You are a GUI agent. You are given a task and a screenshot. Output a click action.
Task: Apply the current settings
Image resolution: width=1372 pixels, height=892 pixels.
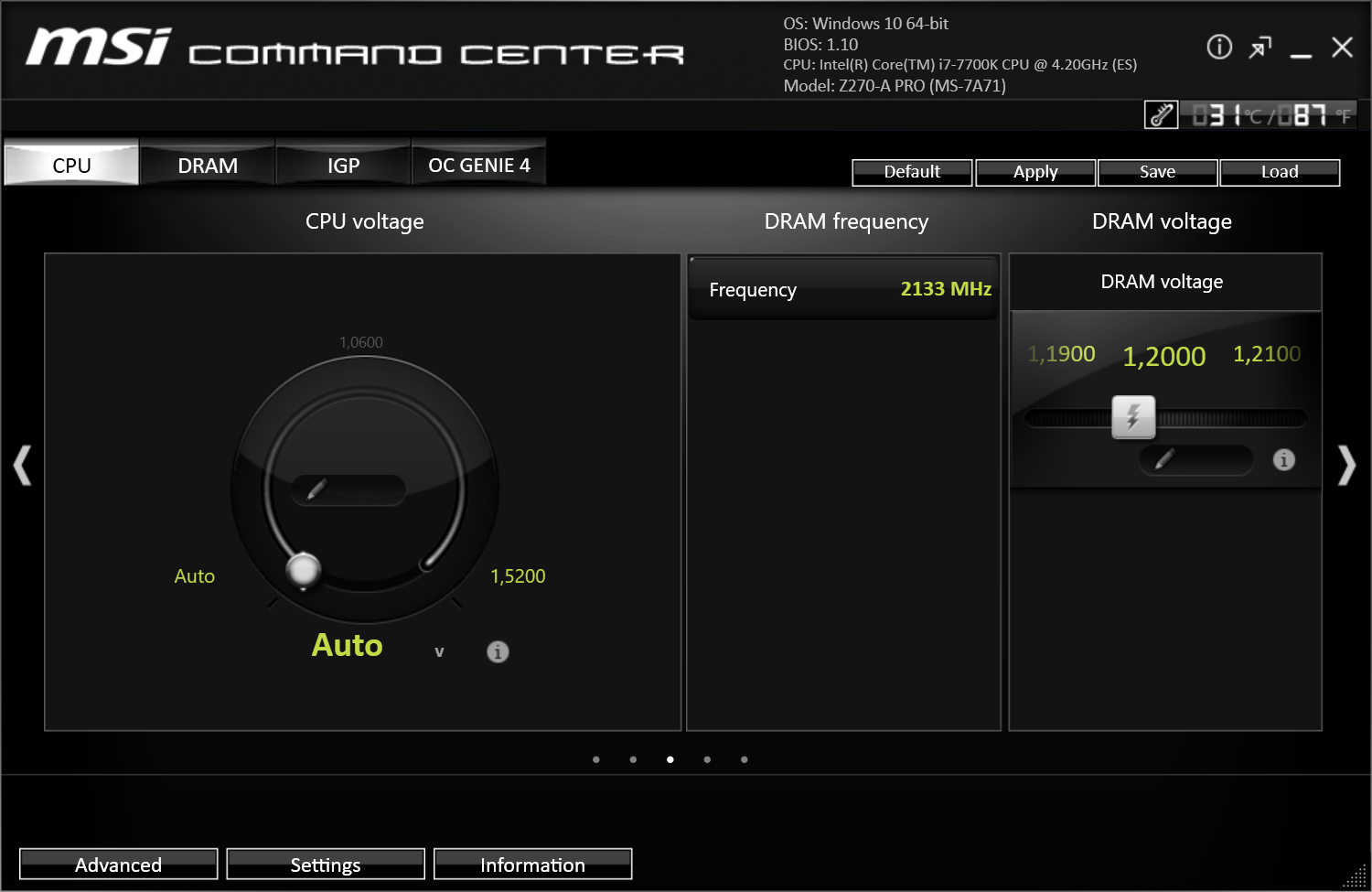coord(1035,172)
